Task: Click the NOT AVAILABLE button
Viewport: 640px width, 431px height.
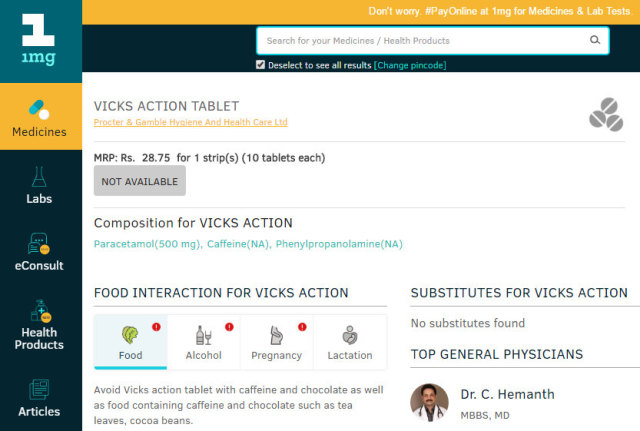Action: click(140, 181)
